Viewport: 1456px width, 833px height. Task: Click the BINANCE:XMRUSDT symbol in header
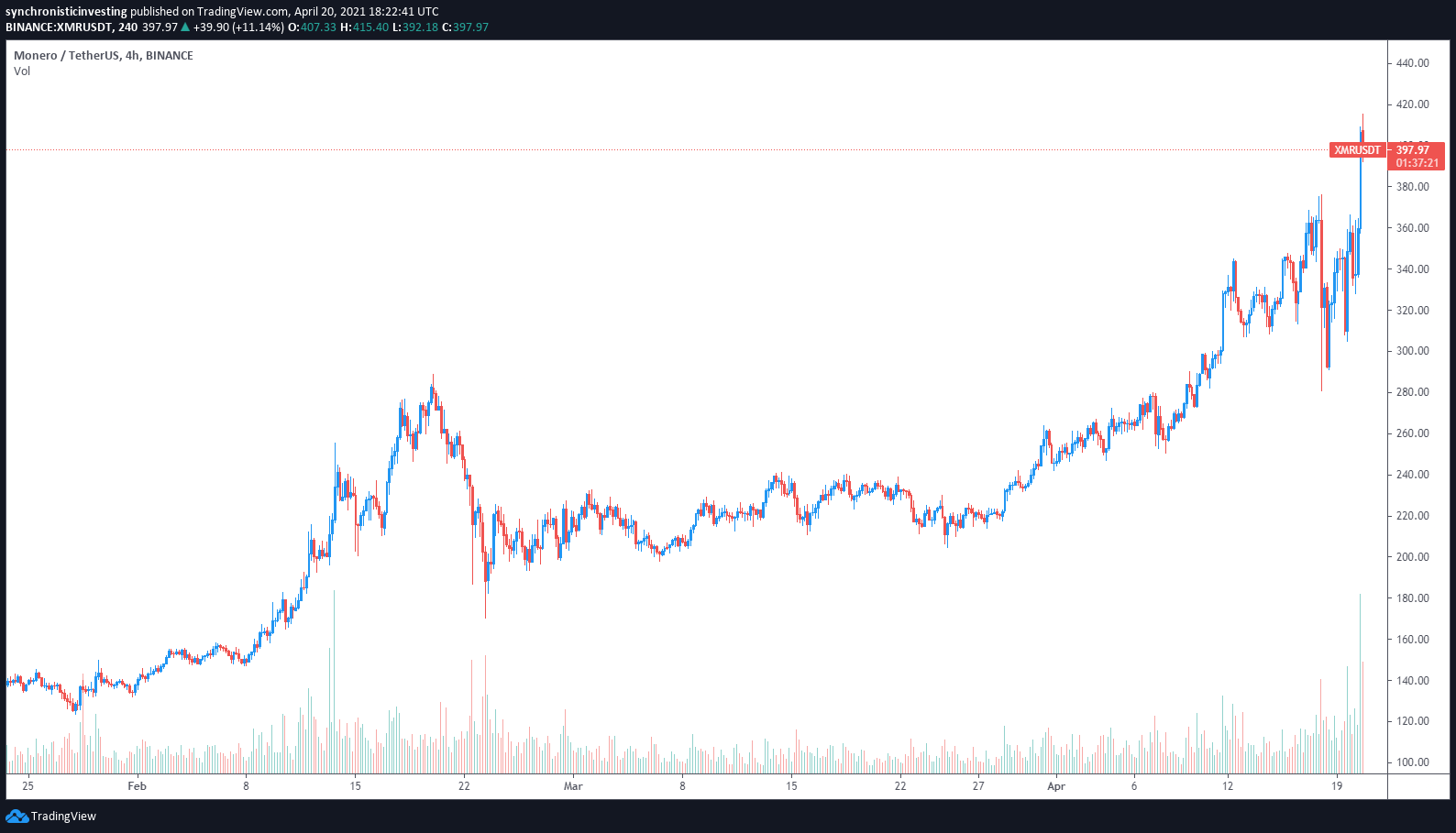[58, 27]
